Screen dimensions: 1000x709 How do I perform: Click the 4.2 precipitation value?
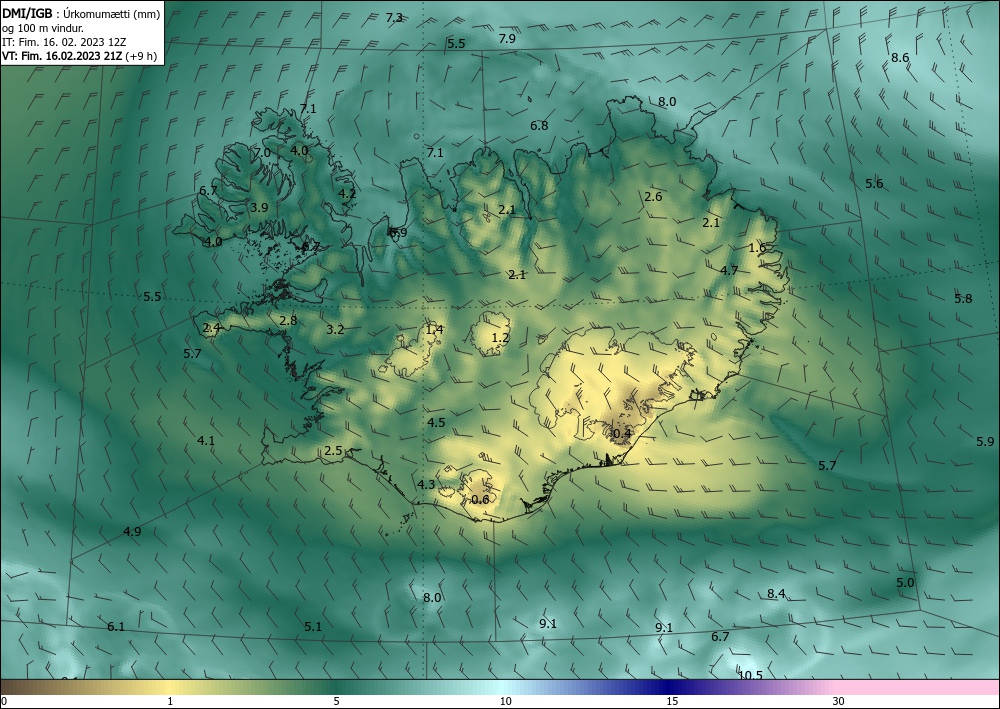point(347,193)
